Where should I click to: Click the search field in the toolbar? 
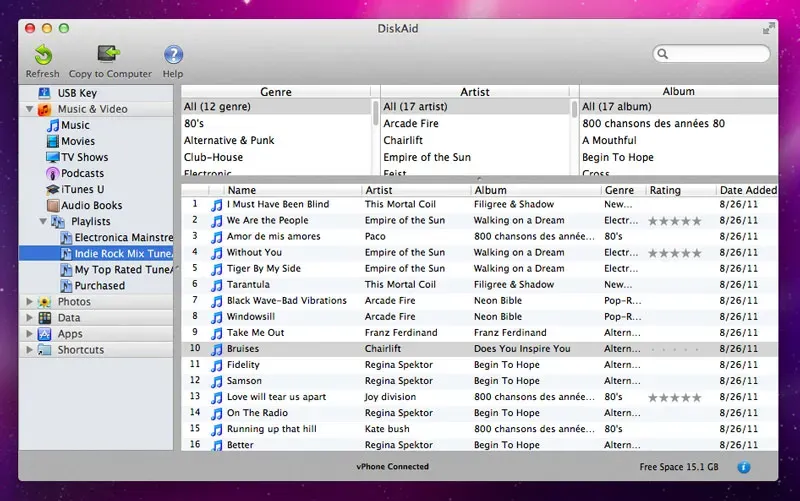click(718, 54)
